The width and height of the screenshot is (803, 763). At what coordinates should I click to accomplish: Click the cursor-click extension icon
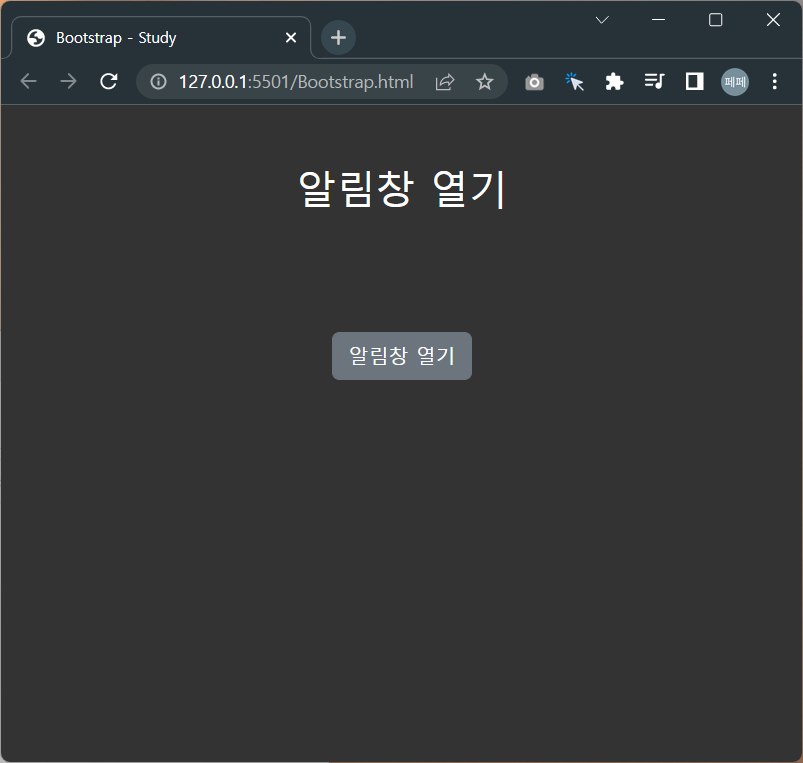click(x=574, y=81)
